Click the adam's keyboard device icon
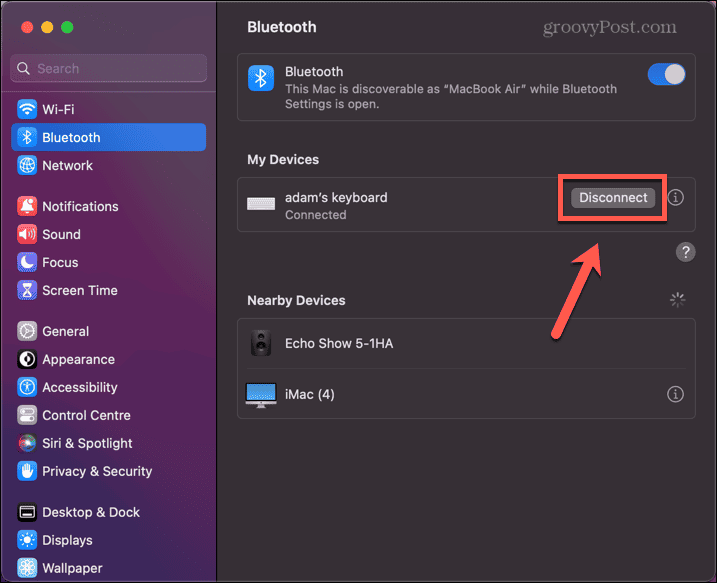The width and height of the screenshot is (717, 583). click(x=261, y=203)
